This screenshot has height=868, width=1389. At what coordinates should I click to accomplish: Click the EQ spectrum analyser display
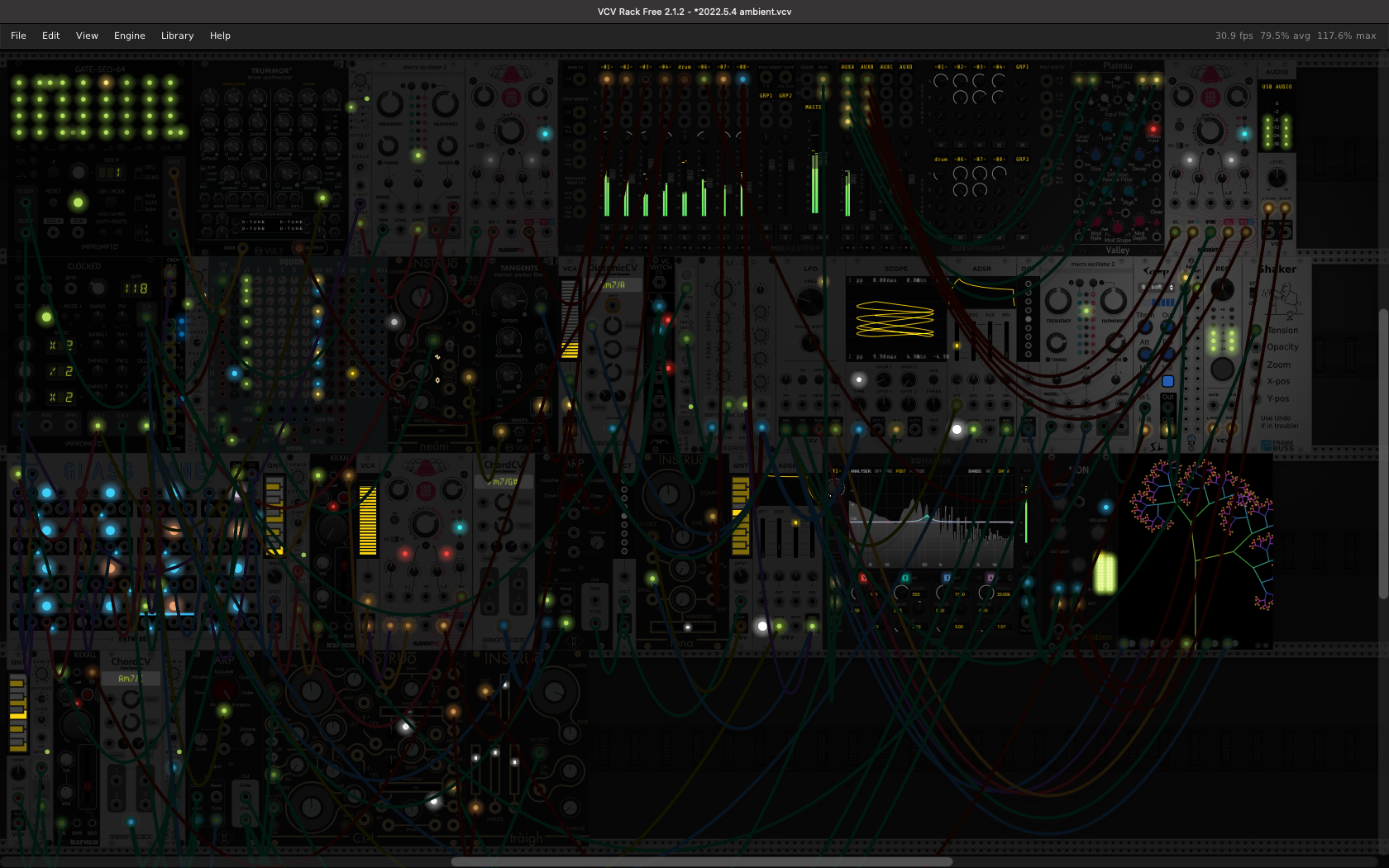click(933, 521)
